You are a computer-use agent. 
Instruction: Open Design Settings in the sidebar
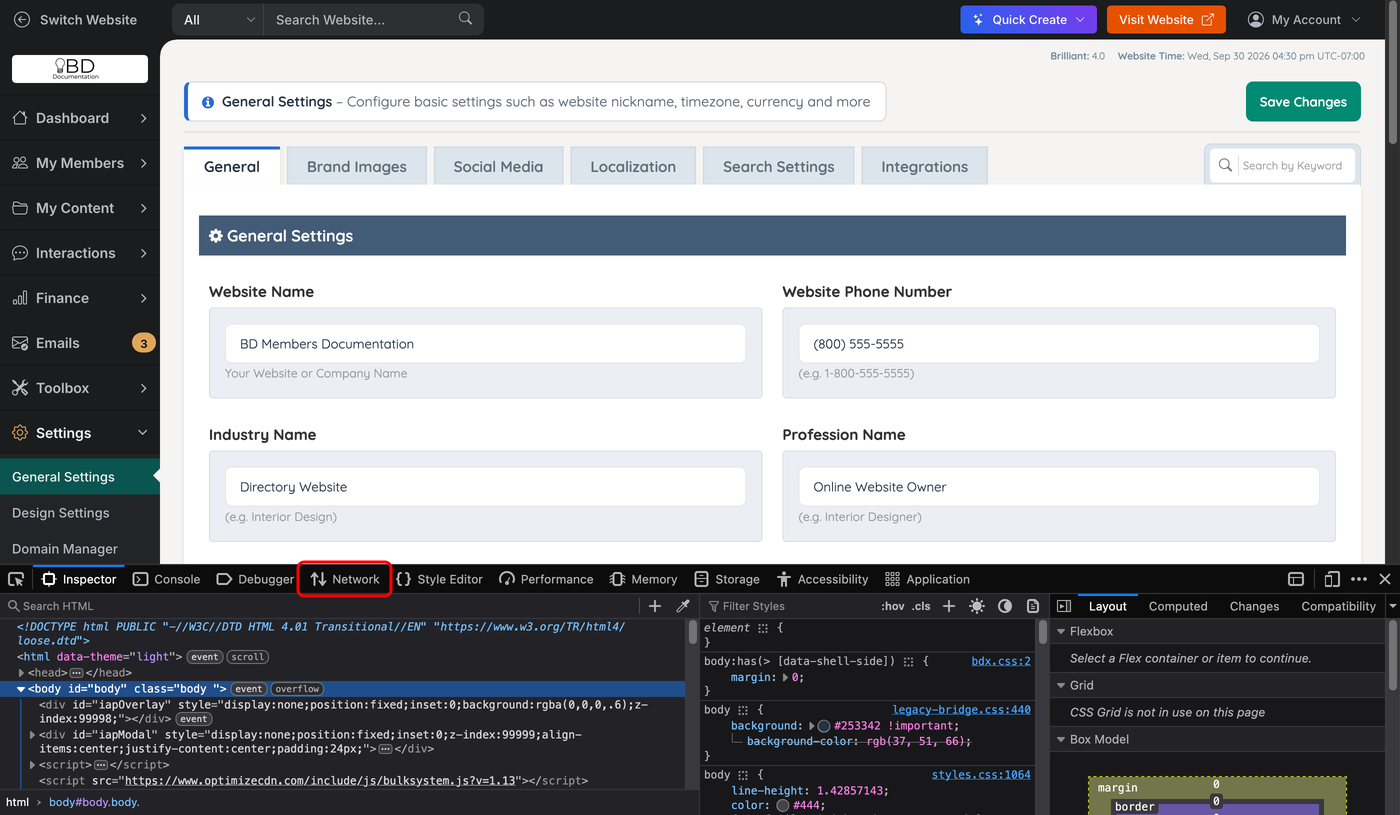pyautogui.click(x=61, y=513)
